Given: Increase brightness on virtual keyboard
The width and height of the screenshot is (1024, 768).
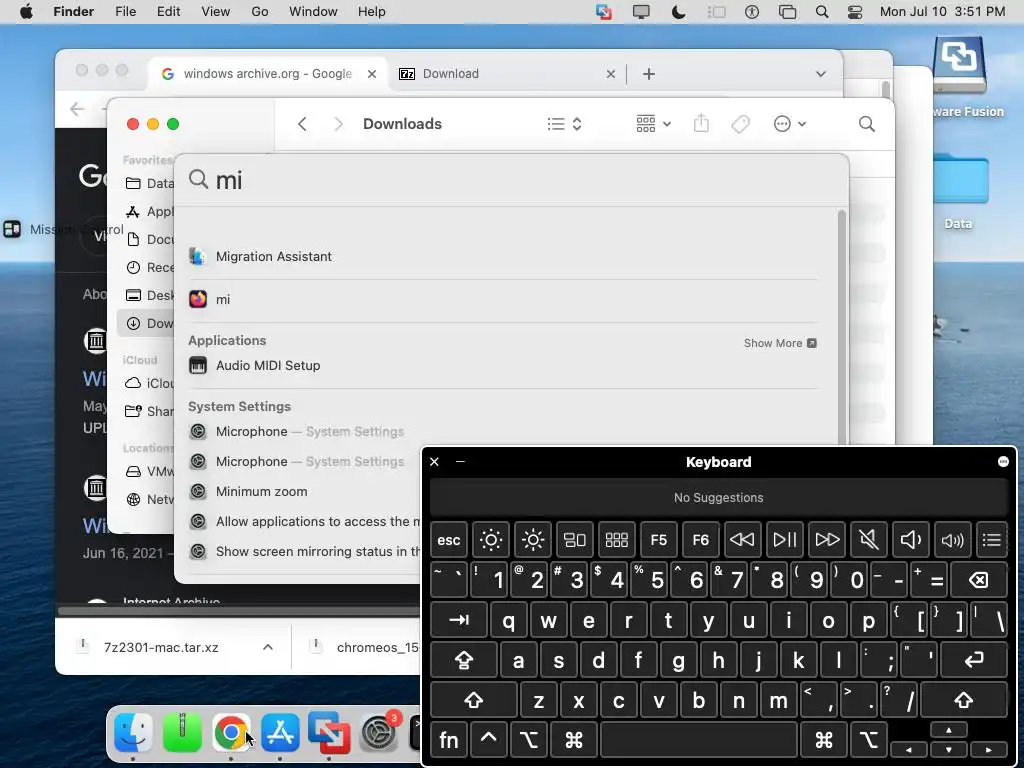Looking at the screenshot, I should (x=533, y=540).
